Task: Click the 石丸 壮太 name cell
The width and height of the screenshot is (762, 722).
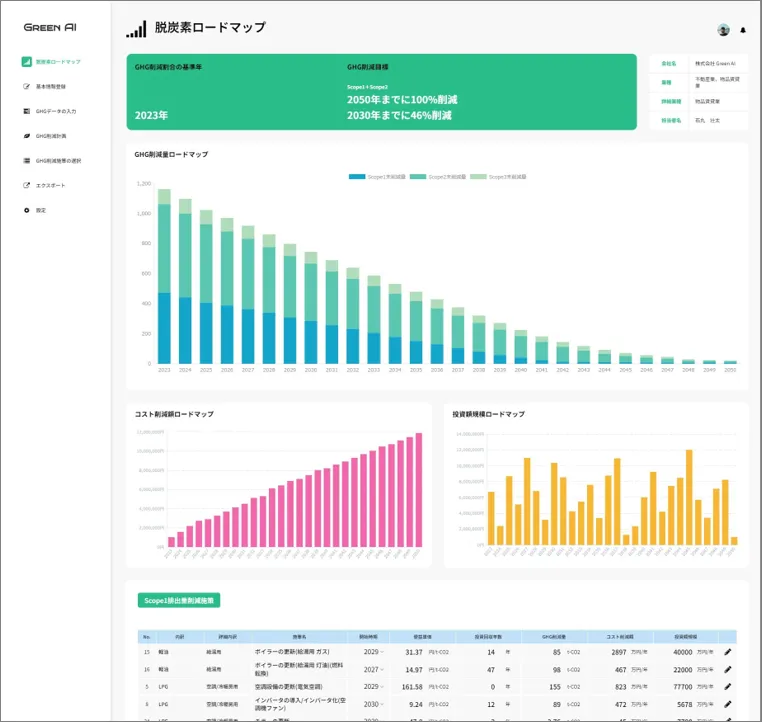Action: [707, 120]
